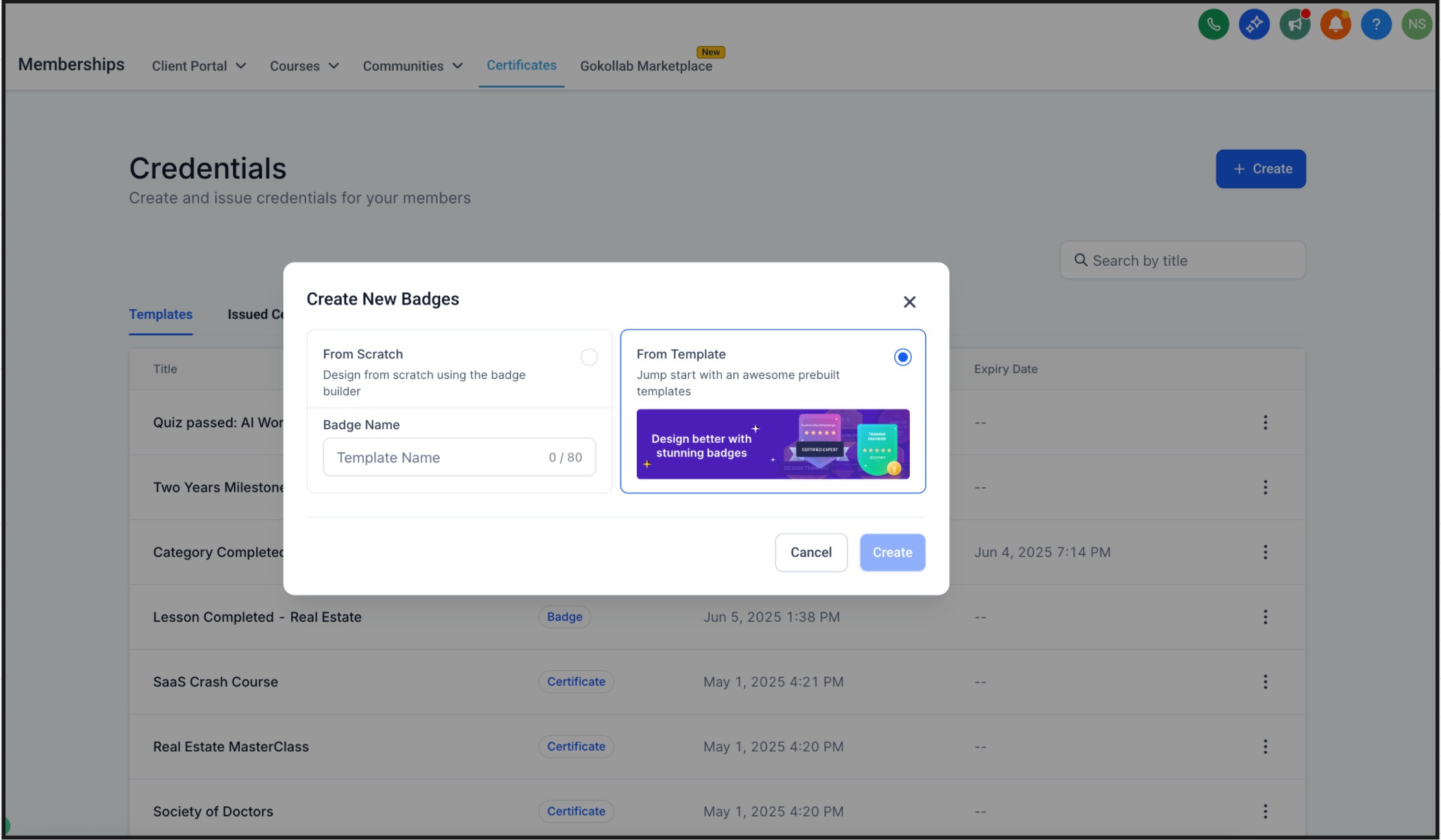The width and height of the screenshot is (1441, 840).
Task: Close the Create New Badges dialog
Action: point(909,302)
